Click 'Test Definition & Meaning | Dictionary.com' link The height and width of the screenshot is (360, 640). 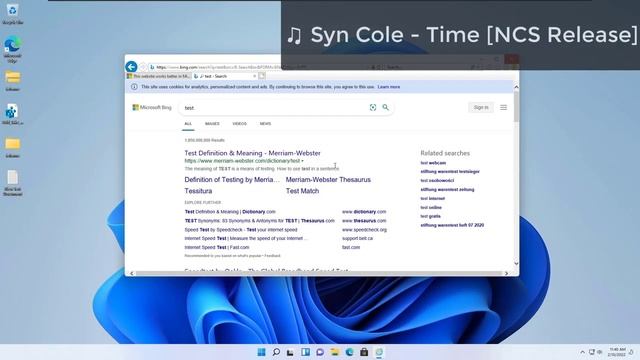[x=230, y=212]
